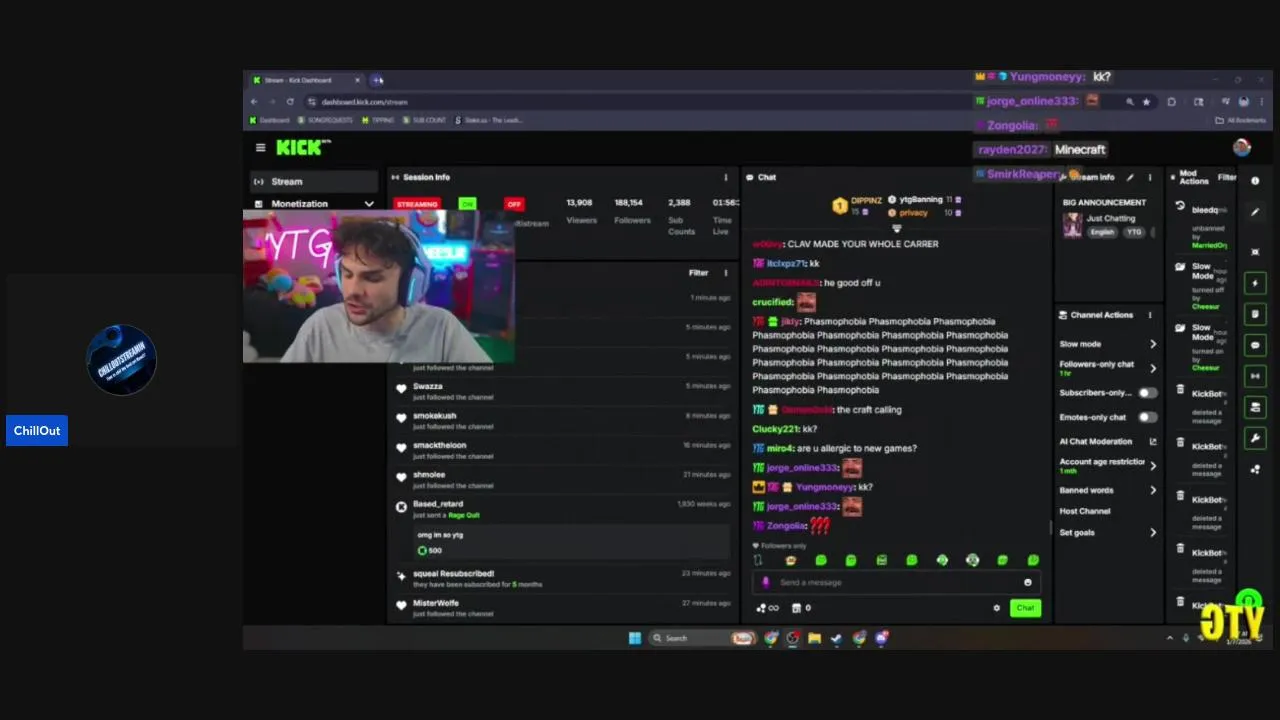This screenshot has width=1280, height=720.
Task: Bookmark page with star icon
Action: pyautogui.click(x=1146, y=102)
